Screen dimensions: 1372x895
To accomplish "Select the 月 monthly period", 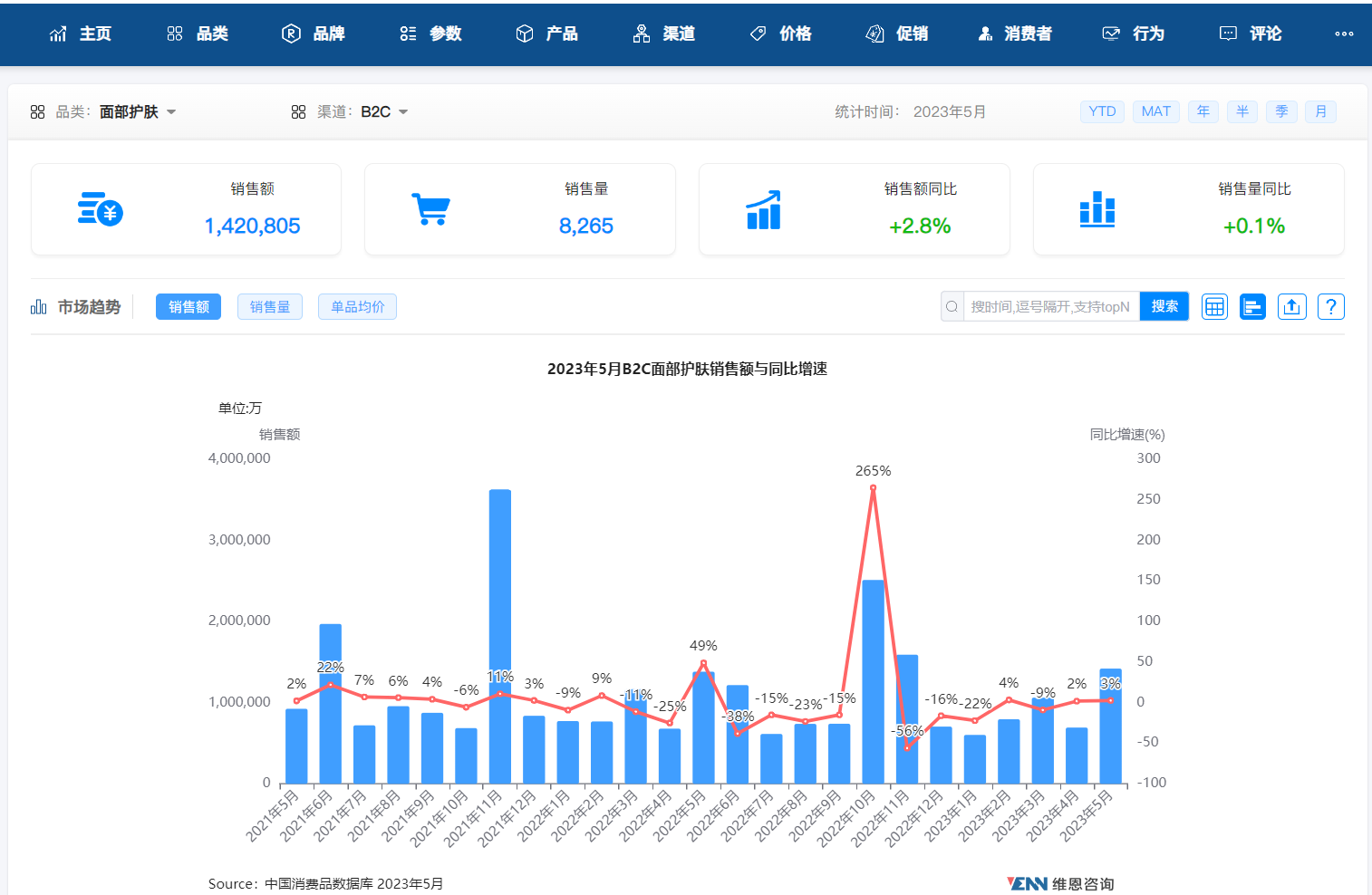I will [x=1320, y=111].
